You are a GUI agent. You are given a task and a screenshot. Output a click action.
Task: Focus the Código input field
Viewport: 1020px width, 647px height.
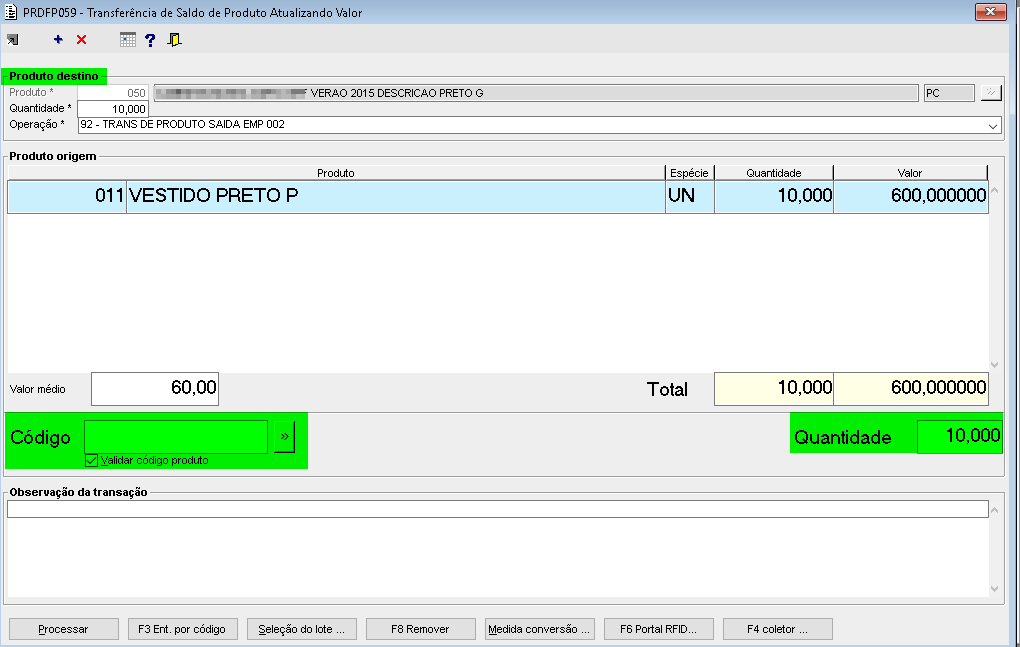(176, 436)
